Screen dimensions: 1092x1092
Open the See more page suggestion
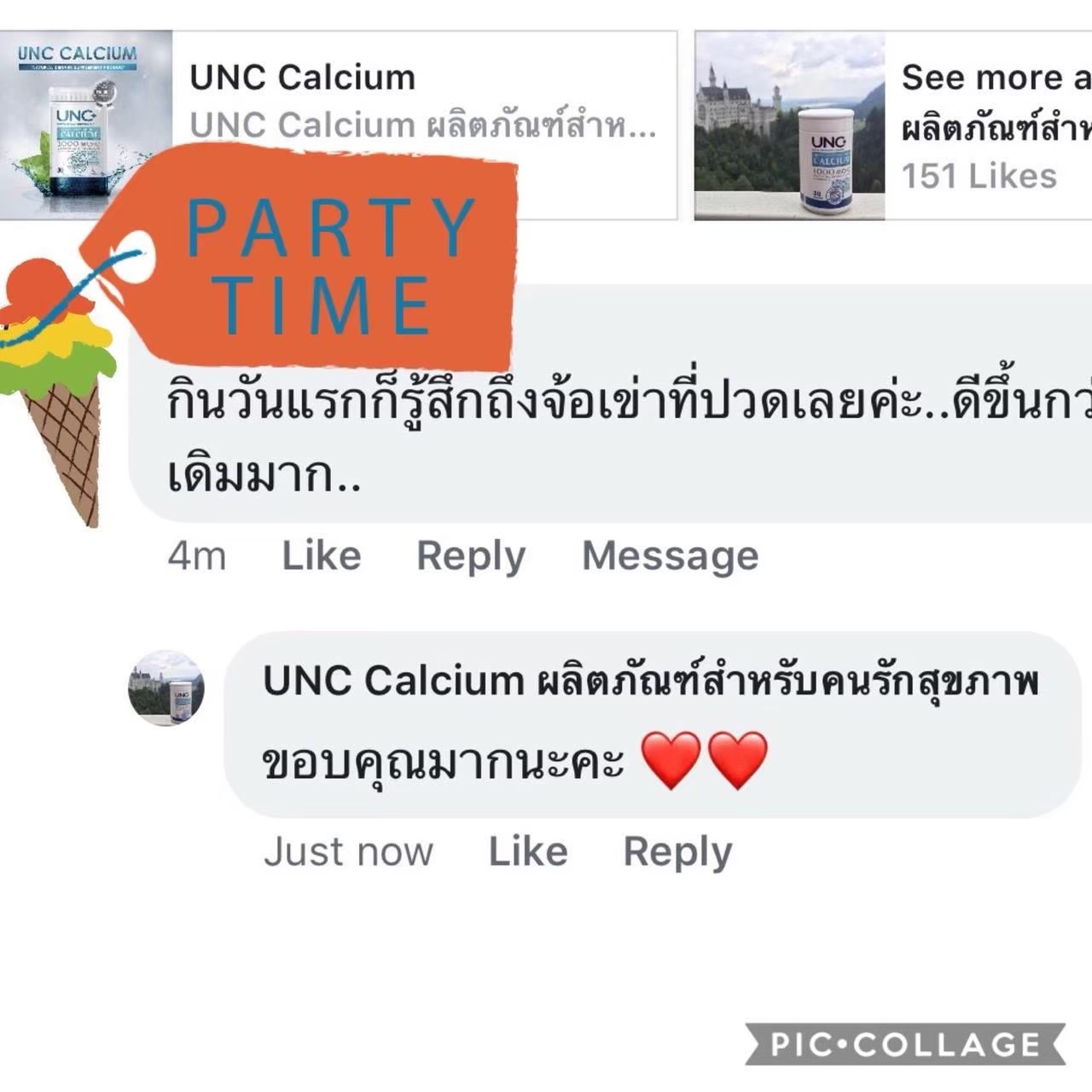[x=996, y=77]
